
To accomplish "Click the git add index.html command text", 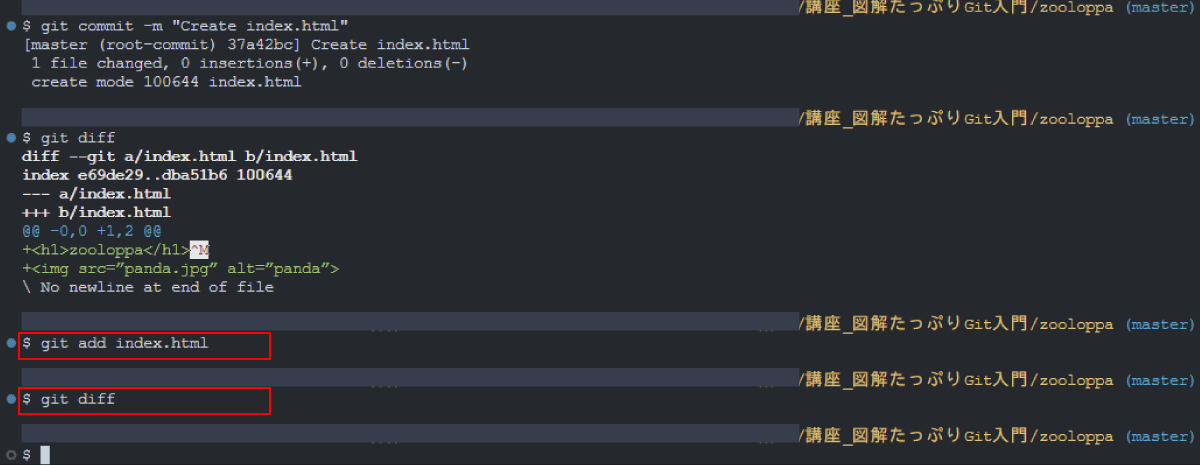I will (x=115, y=343).
